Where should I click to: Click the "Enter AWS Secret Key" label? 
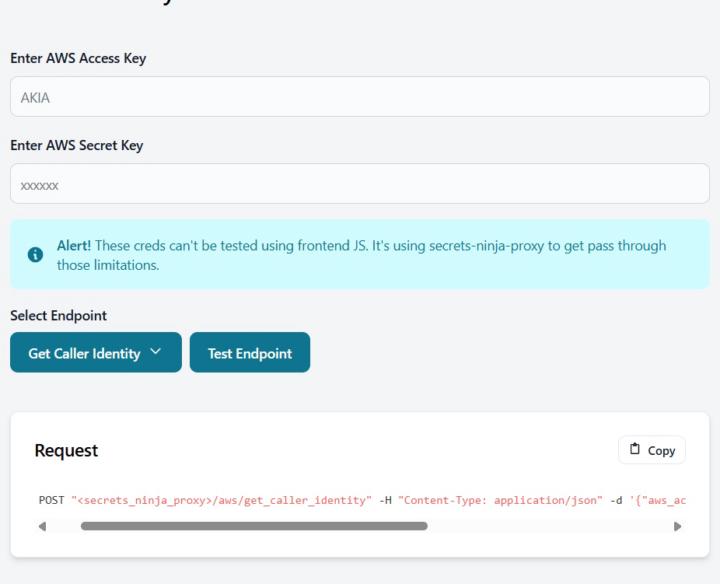coord(77,146)
